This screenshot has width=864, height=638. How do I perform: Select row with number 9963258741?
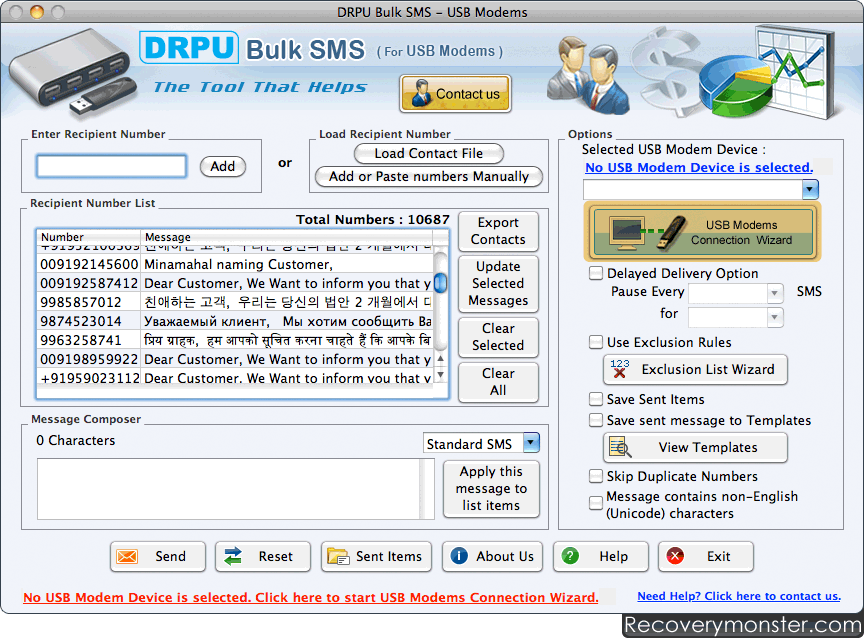click(x=235, y=340)
